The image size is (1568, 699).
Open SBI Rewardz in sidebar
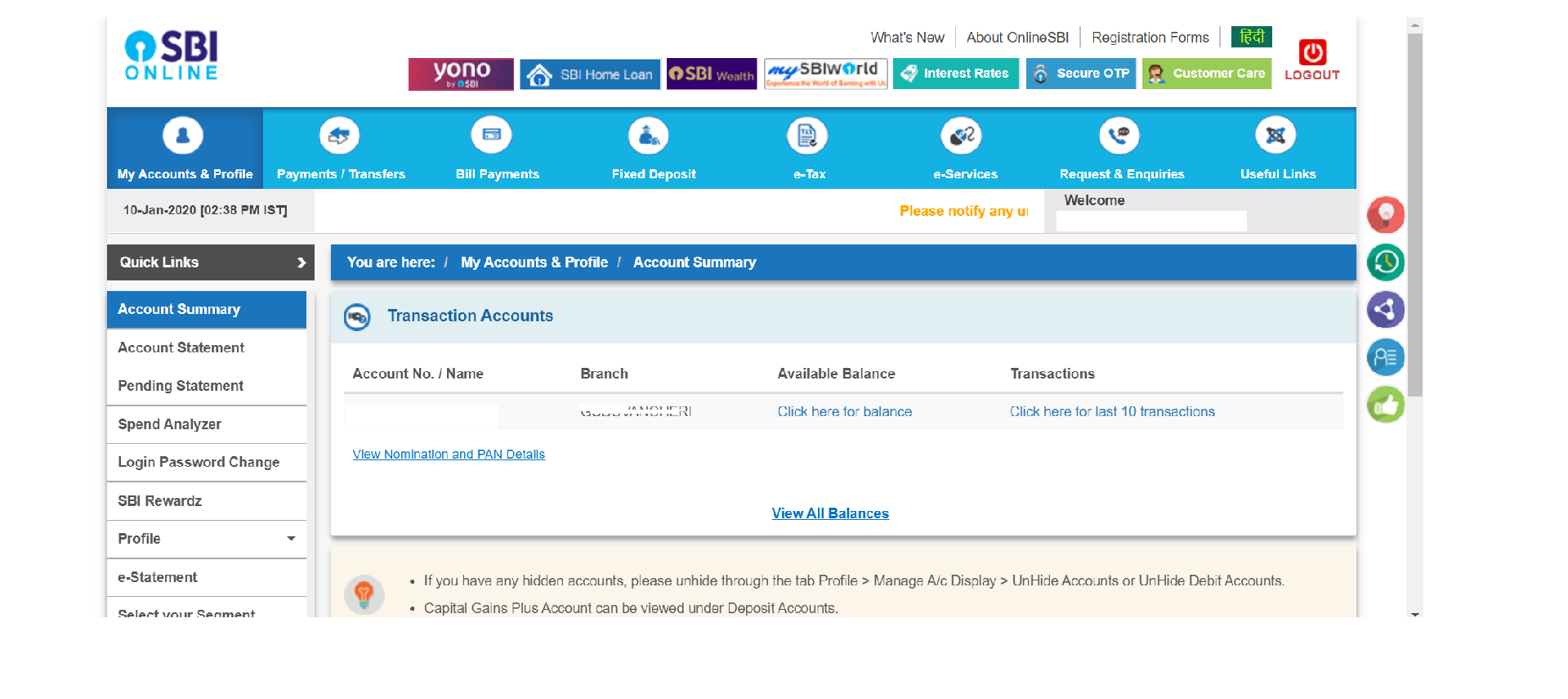pyautogui.click(x=207, y=501)
